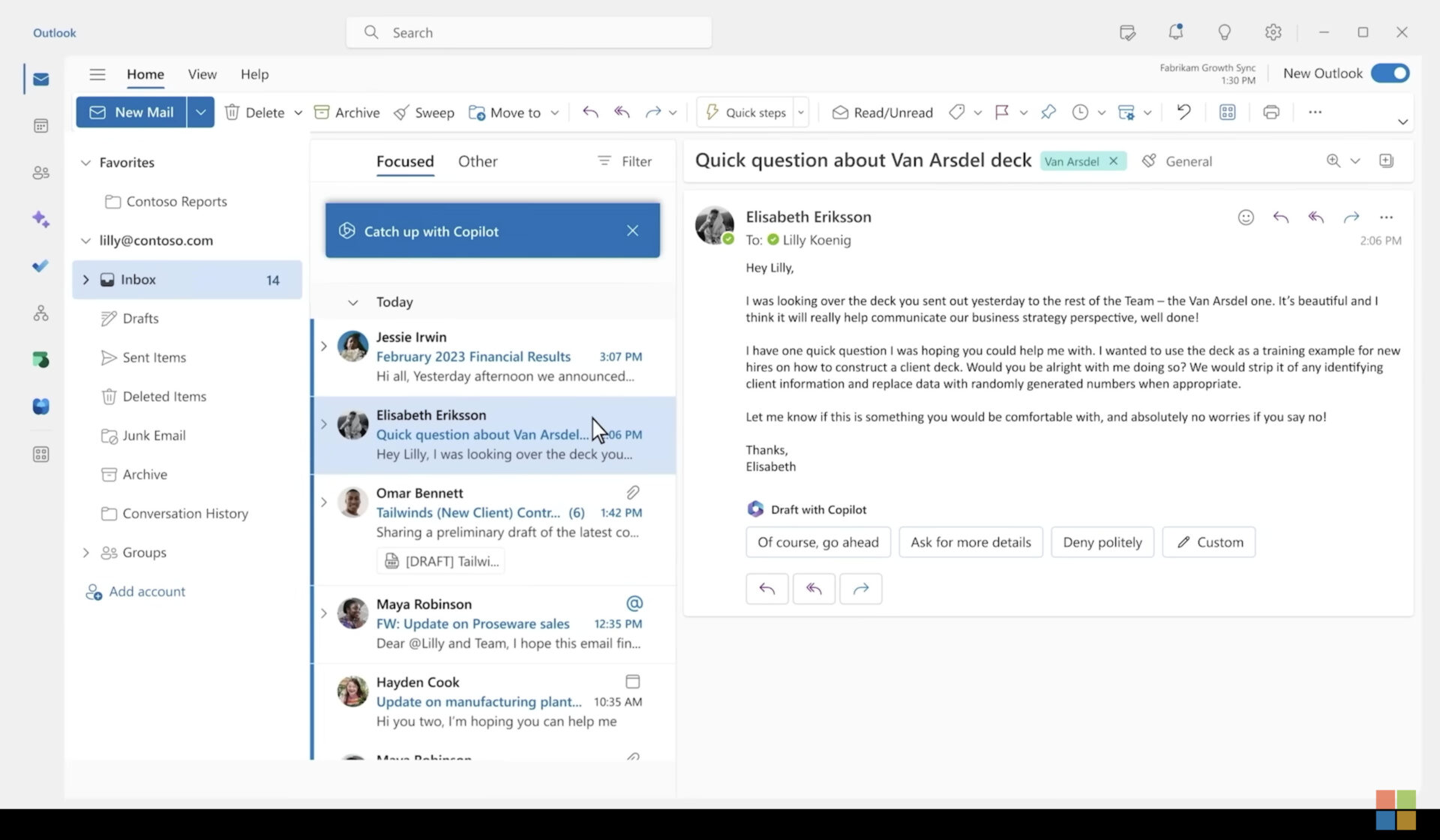Image resolution: width=1440 pixels, height=840 pixels.
Task: Open Calendar from the left sidebar
Action: [x=41, y=126]
